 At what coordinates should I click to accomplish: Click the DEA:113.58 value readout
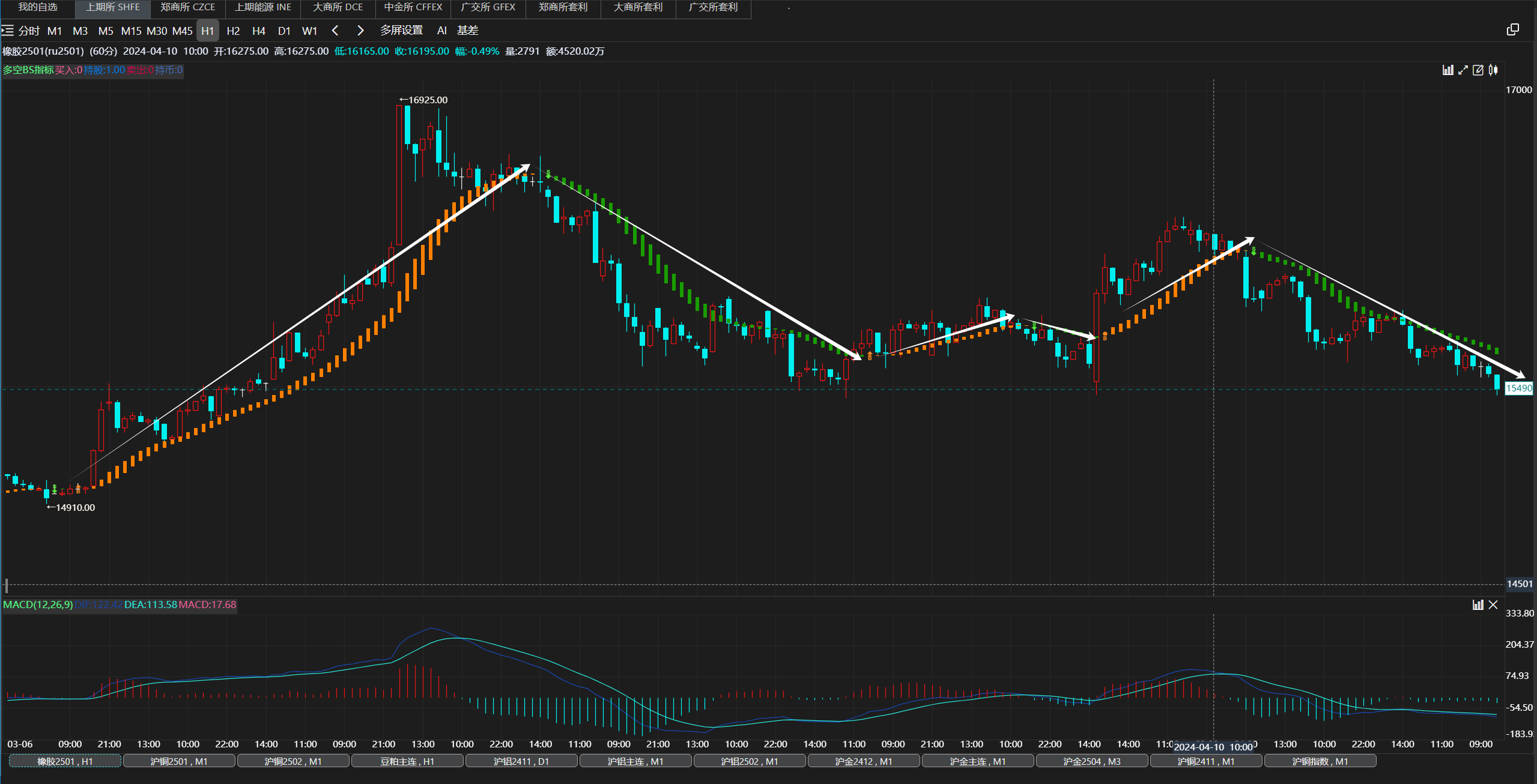point(151,605)
